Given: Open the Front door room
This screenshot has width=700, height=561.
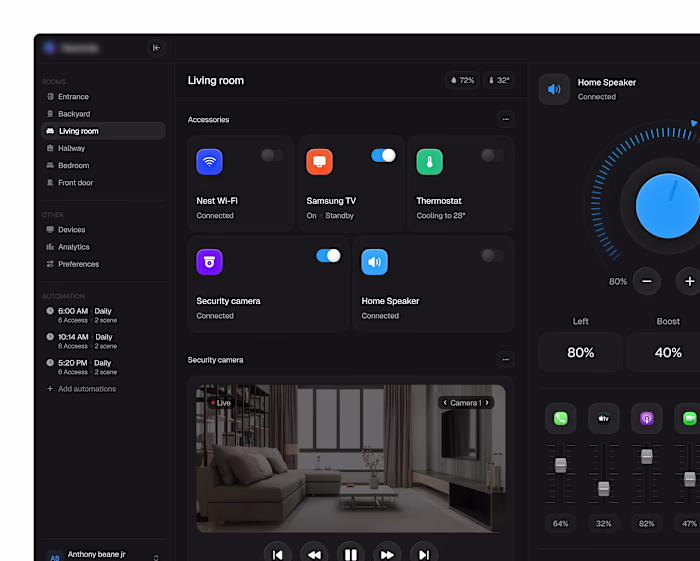Looking at the screenshot, I should point(104,183).
